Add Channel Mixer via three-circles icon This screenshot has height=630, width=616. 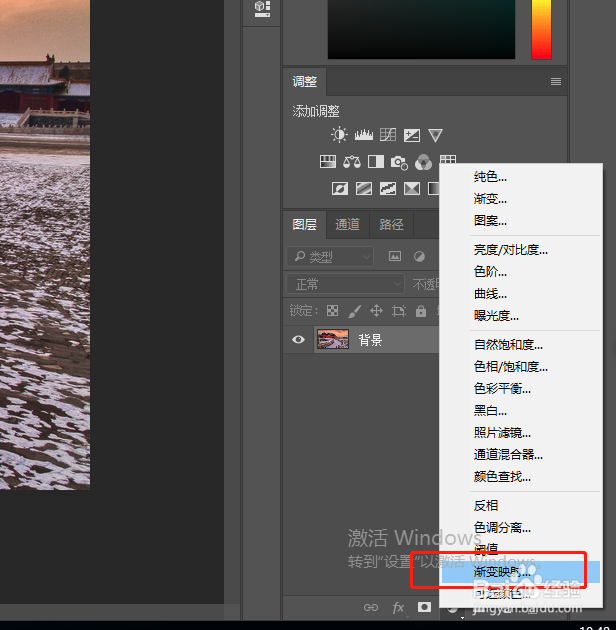(x=424, y=162)
